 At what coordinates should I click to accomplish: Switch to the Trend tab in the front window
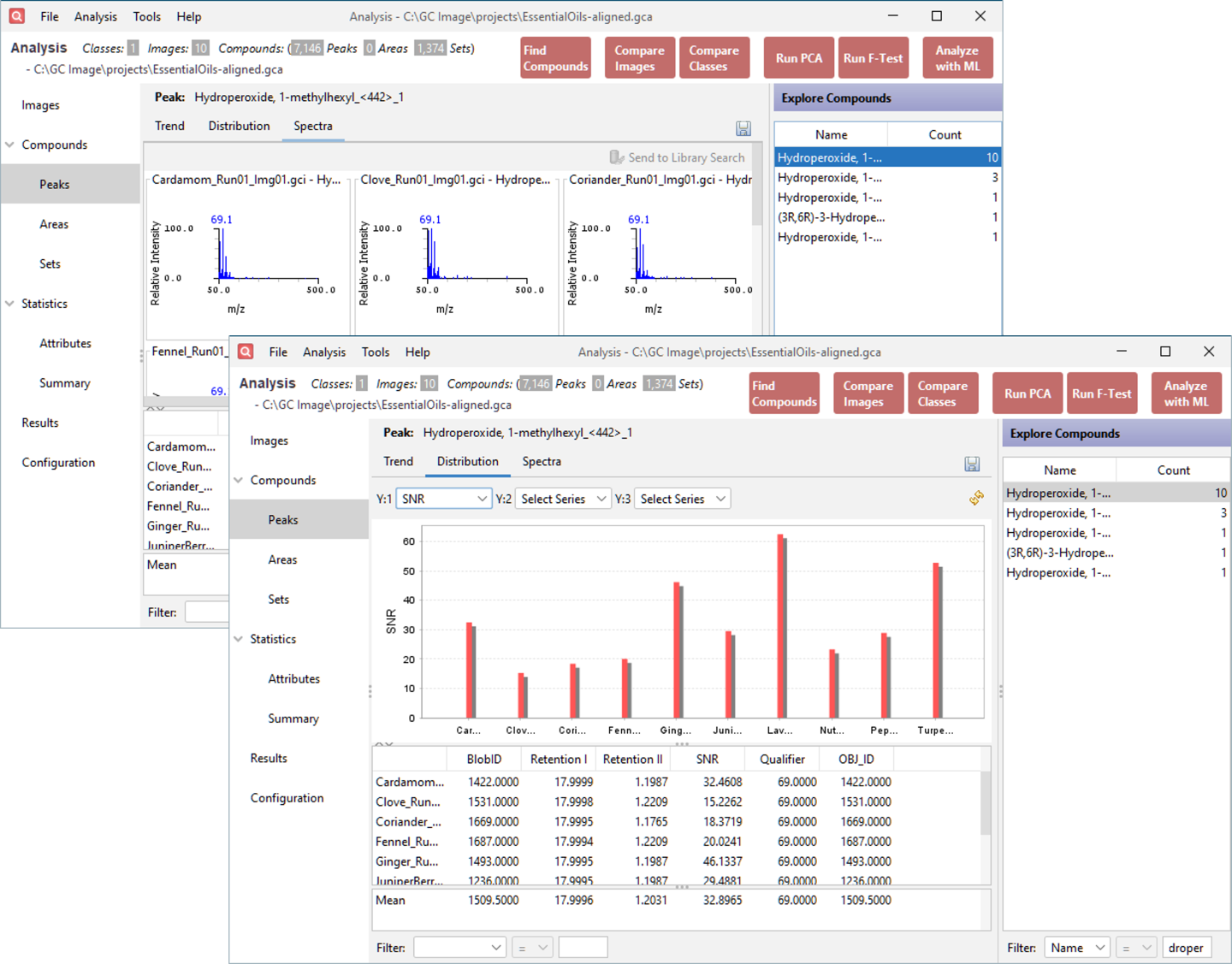398,461
